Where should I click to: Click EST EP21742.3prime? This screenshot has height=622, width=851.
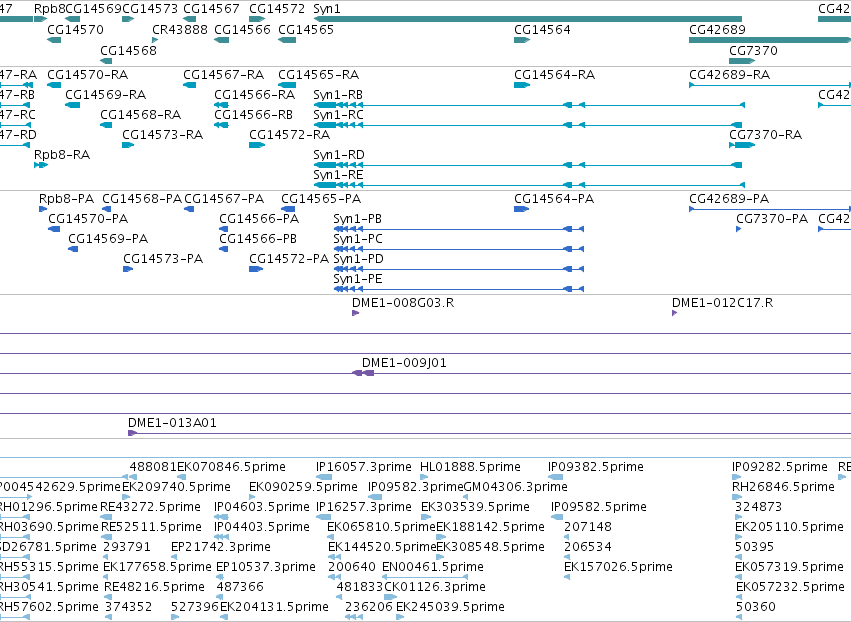[x=175, y=557]
